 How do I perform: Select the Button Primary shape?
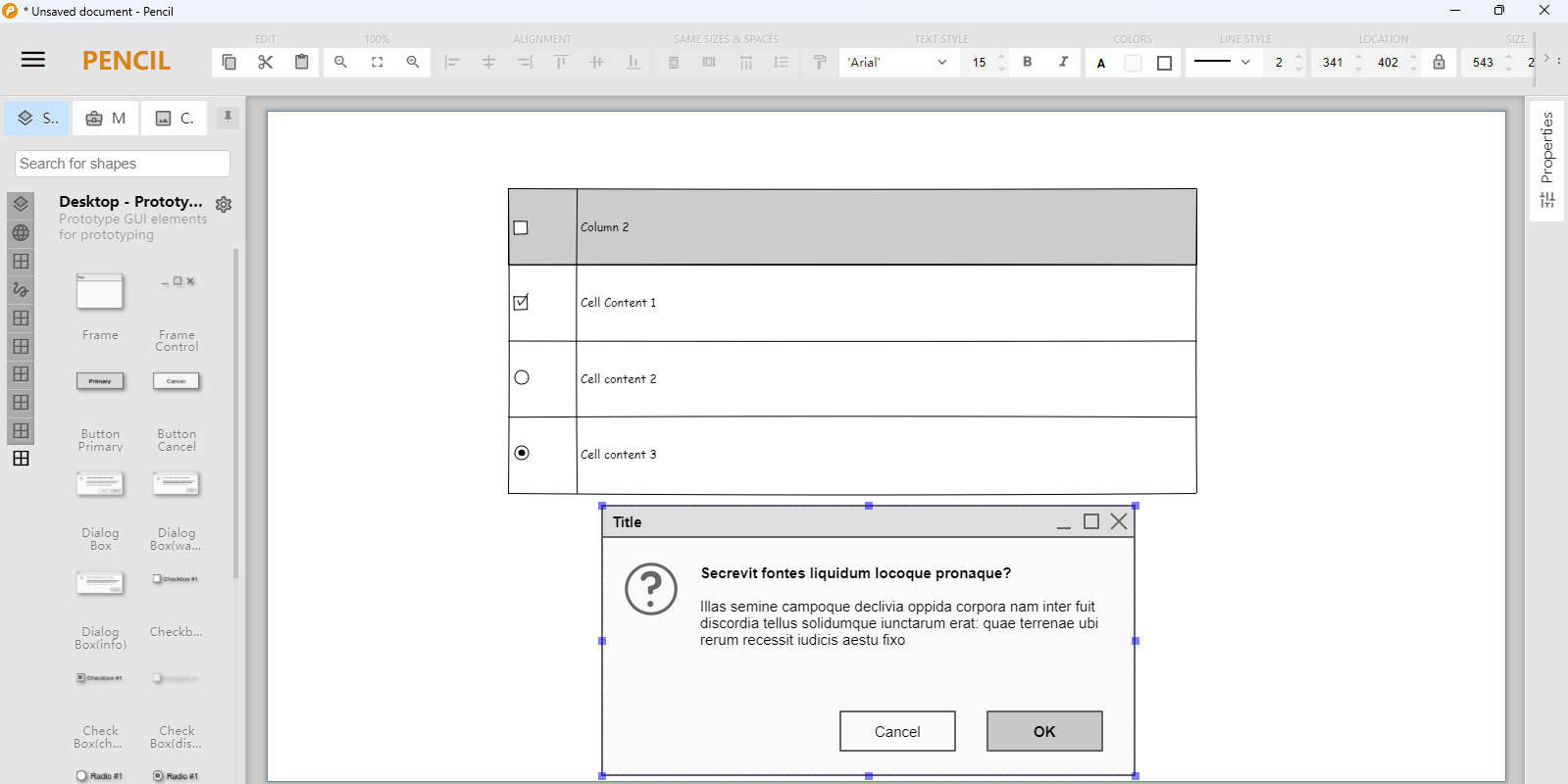point(100,381)
